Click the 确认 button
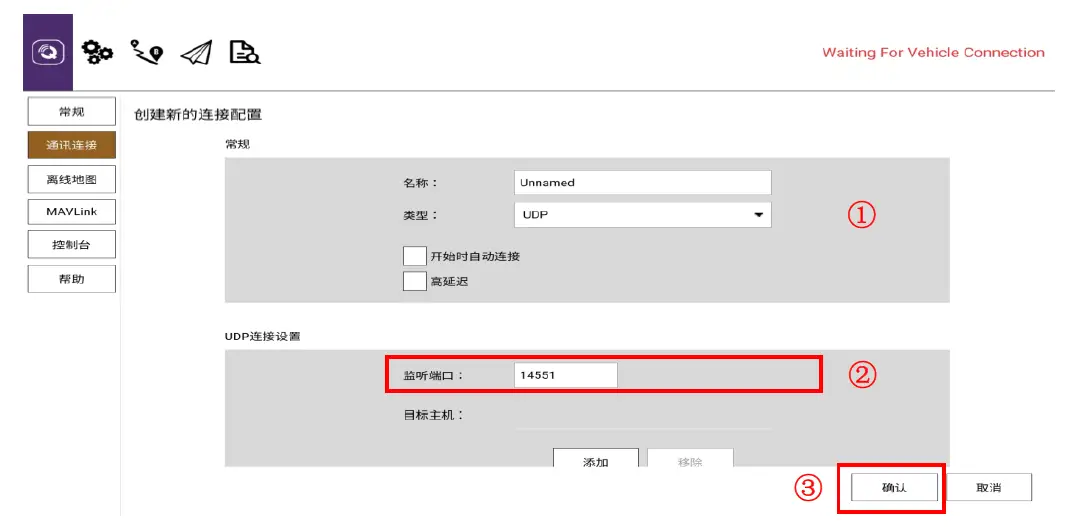This screenshot has width=1079, height=527. (x=894, y=487)
